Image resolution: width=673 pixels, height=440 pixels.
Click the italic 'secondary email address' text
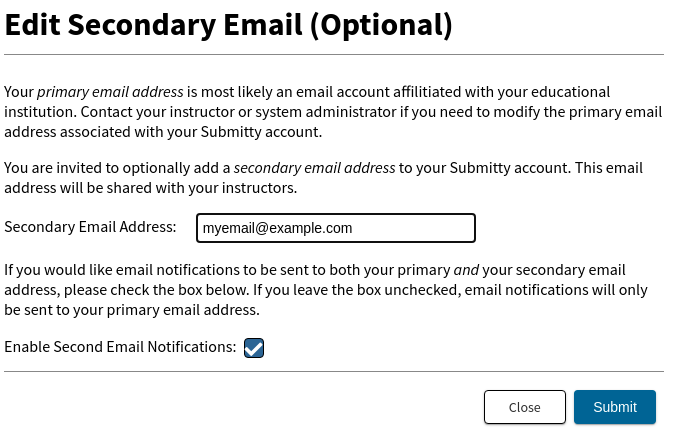click(x=314, y=168)
